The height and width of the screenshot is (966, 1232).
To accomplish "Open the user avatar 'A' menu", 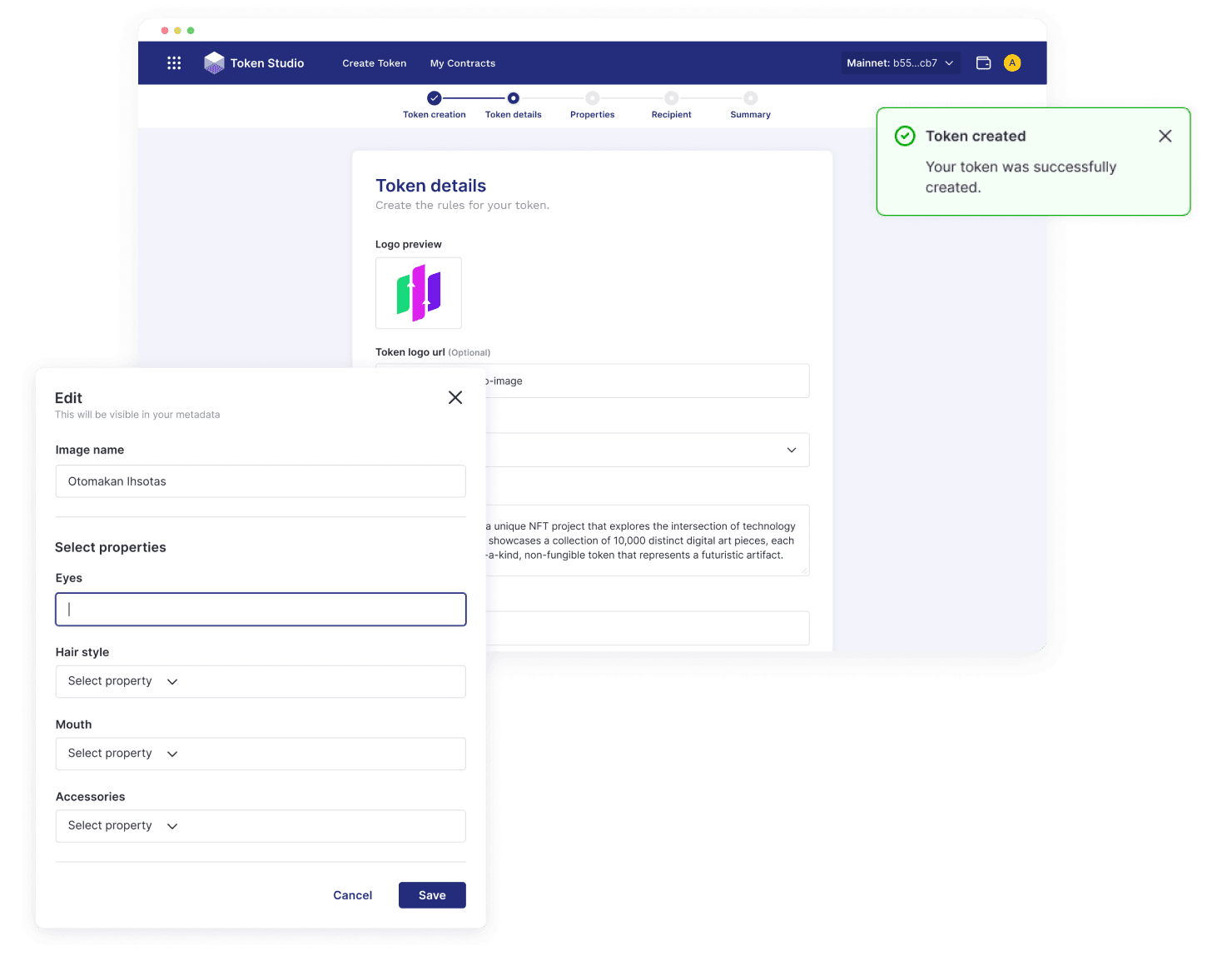I will 1012,63.
